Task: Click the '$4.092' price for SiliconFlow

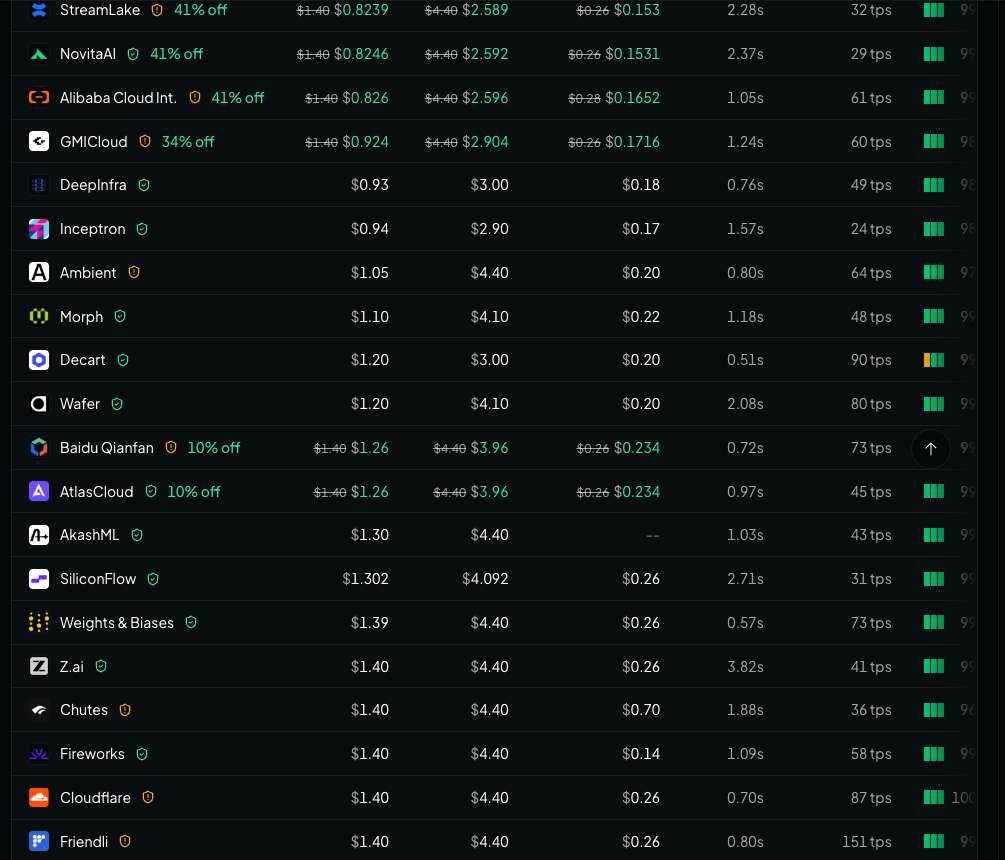Action: click(x=485, y=579)
